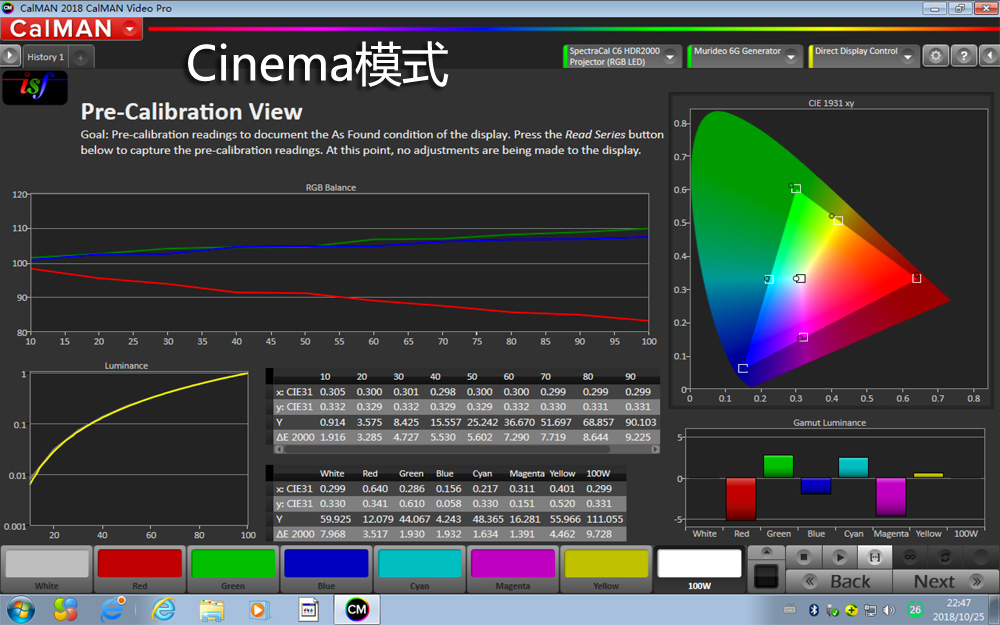Open the Direct Display Control dropdown
The width and height of the screenshot is (1000, 625).
point(905,56)
